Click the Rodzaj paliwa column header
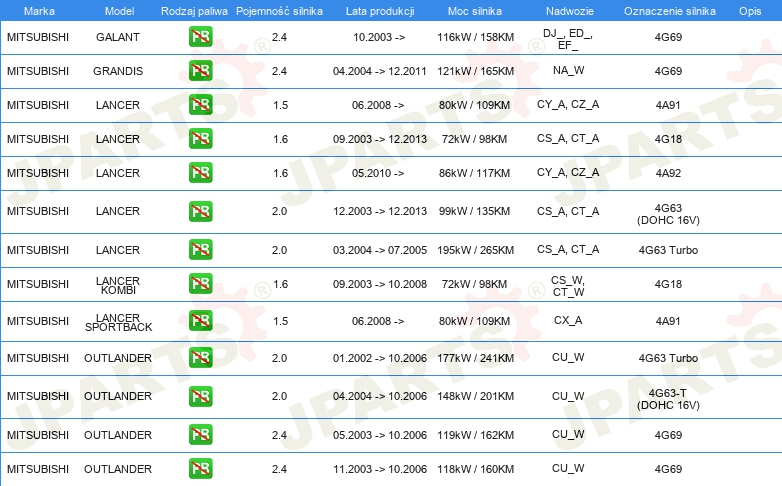This screenshot has height=486, width=782. point(194,11)
